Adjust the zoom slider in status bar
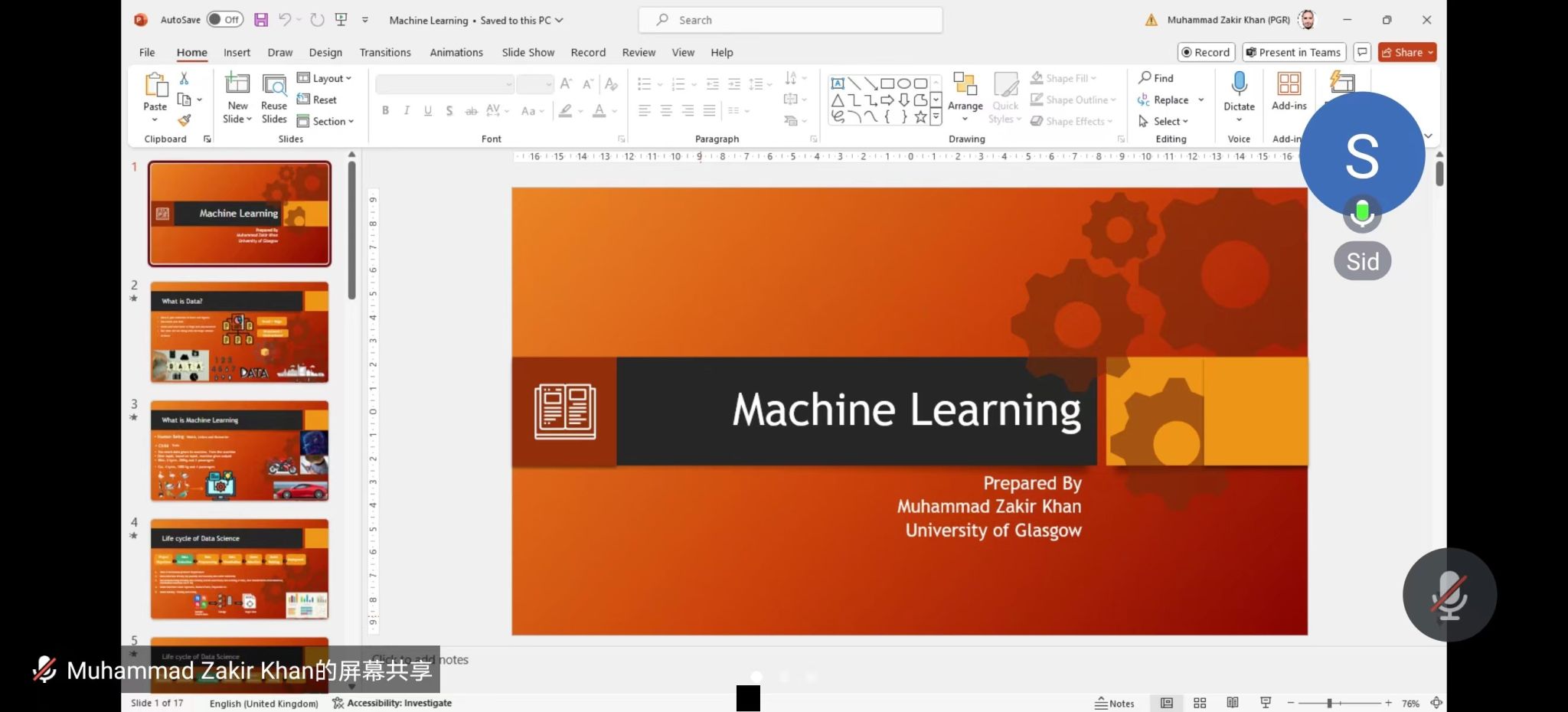Screen dimensions: 1568x712 (1330, 703)
